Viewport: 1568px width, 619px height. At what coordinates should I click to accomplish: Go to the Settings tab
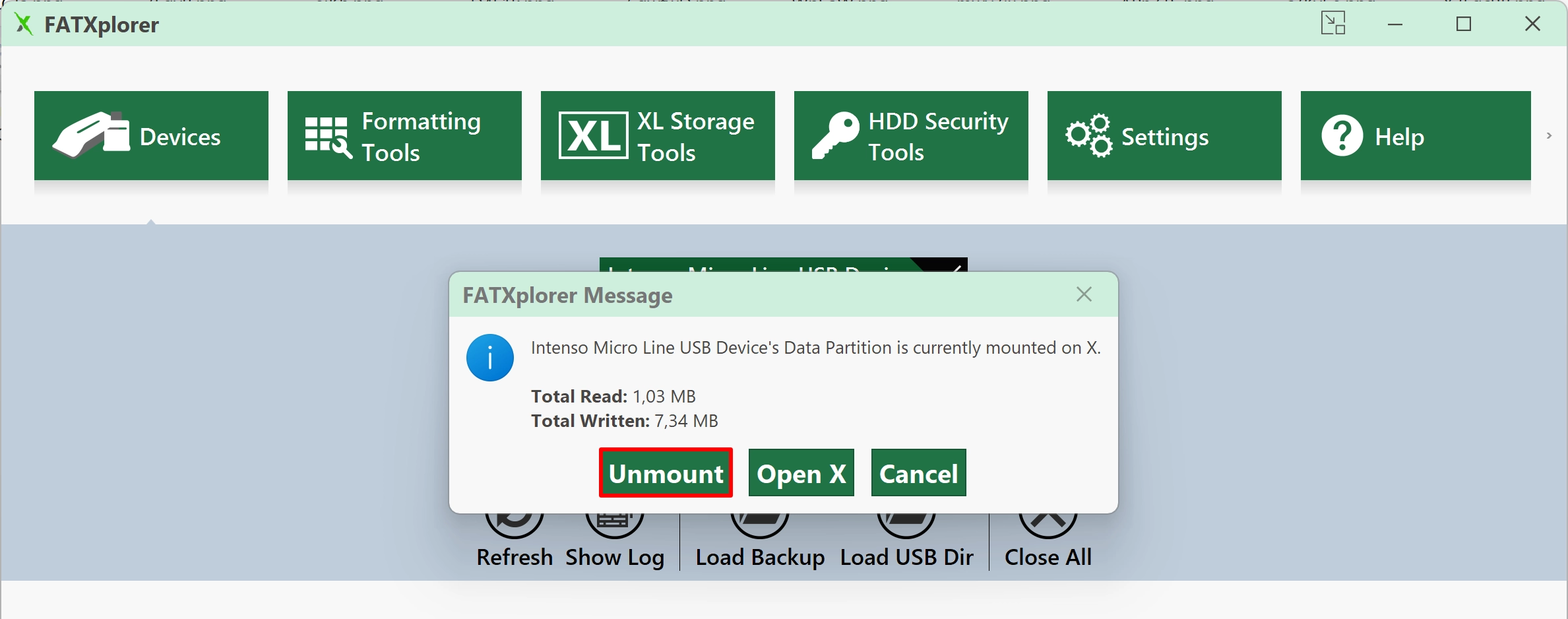[x=1164, y=135]
